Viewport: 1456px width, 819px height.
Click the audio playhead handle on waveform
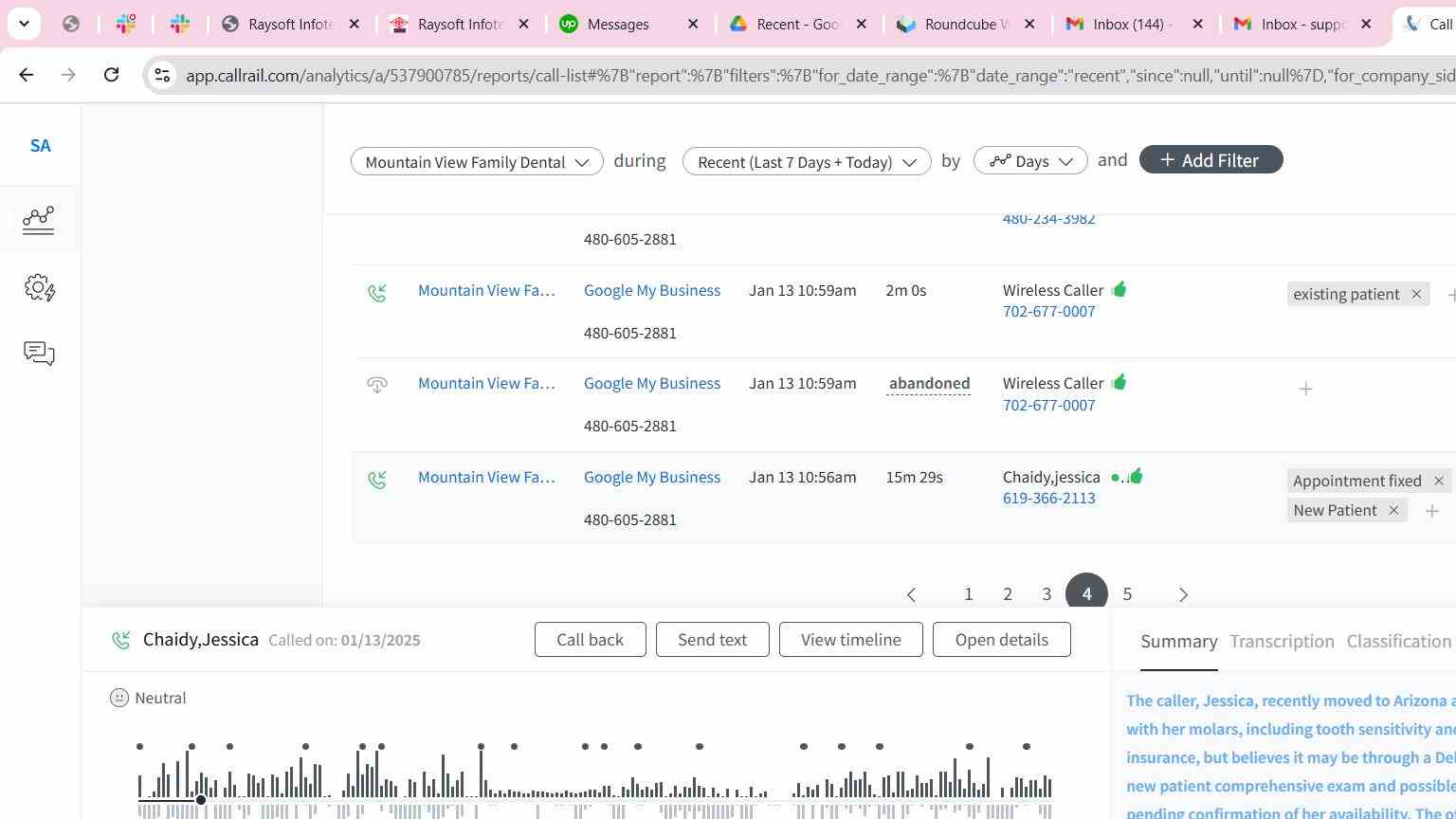point(201,800)
